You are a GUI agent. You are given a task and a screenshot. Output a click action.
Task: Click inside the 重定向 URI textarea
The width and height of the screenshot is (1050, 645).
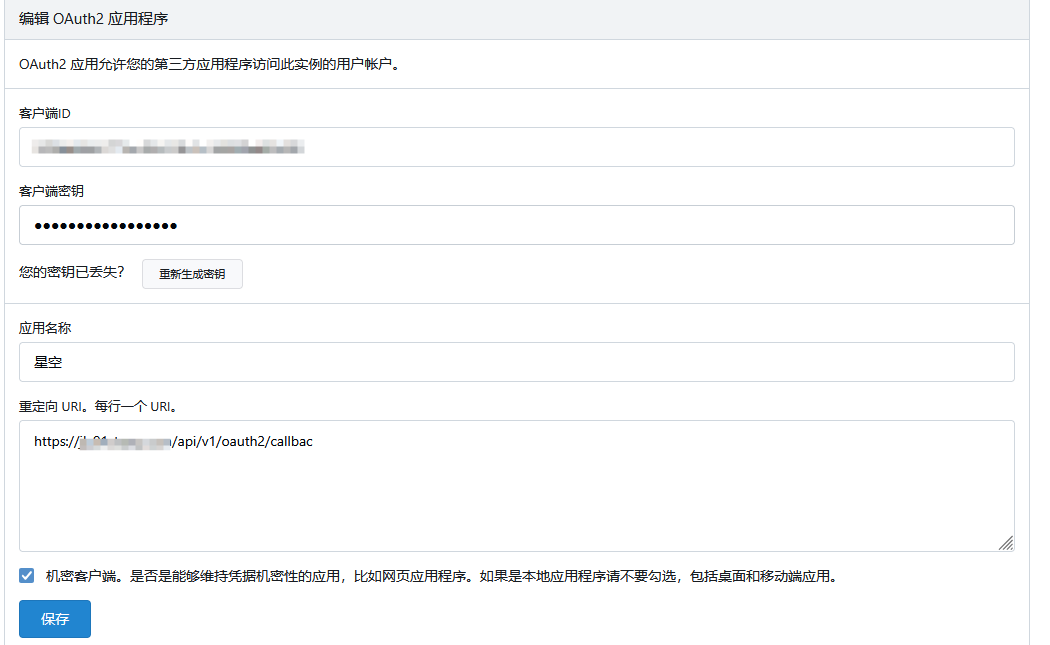(516, 486)
